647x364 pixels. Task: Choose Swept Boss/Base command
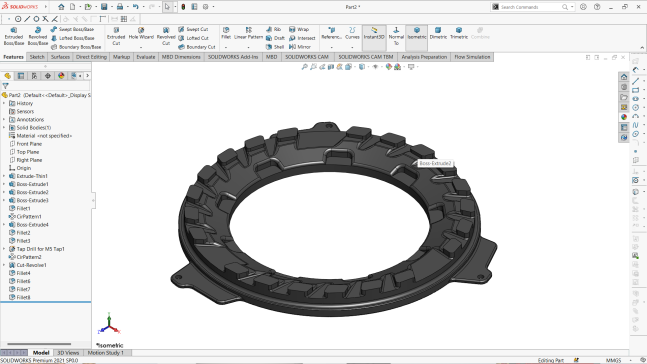(x=72, y=29)
